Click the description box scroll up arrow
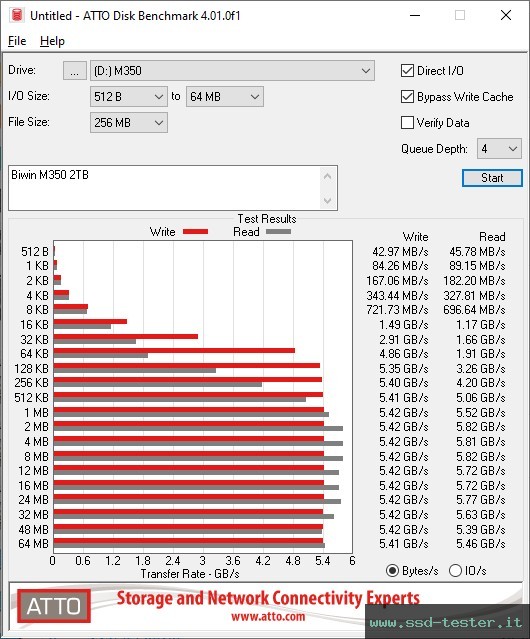This screenshot has width=530, height=639. pyautogui.click(x=328, y=176)
